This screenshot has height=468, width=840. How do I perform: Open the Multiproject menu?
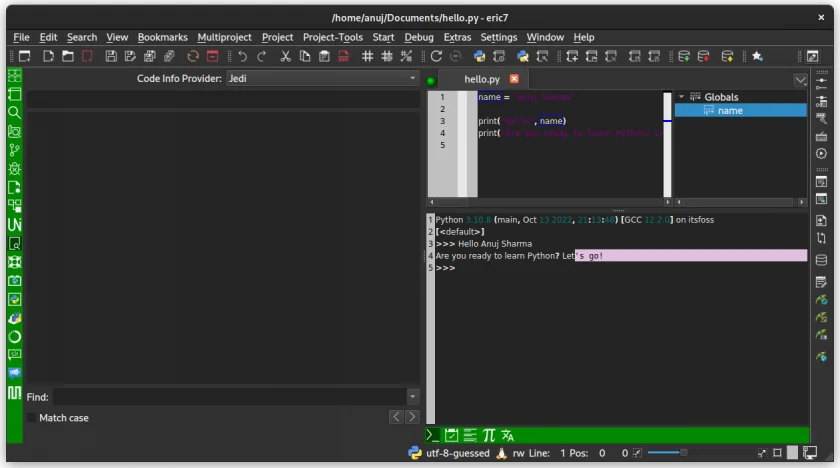224,37
